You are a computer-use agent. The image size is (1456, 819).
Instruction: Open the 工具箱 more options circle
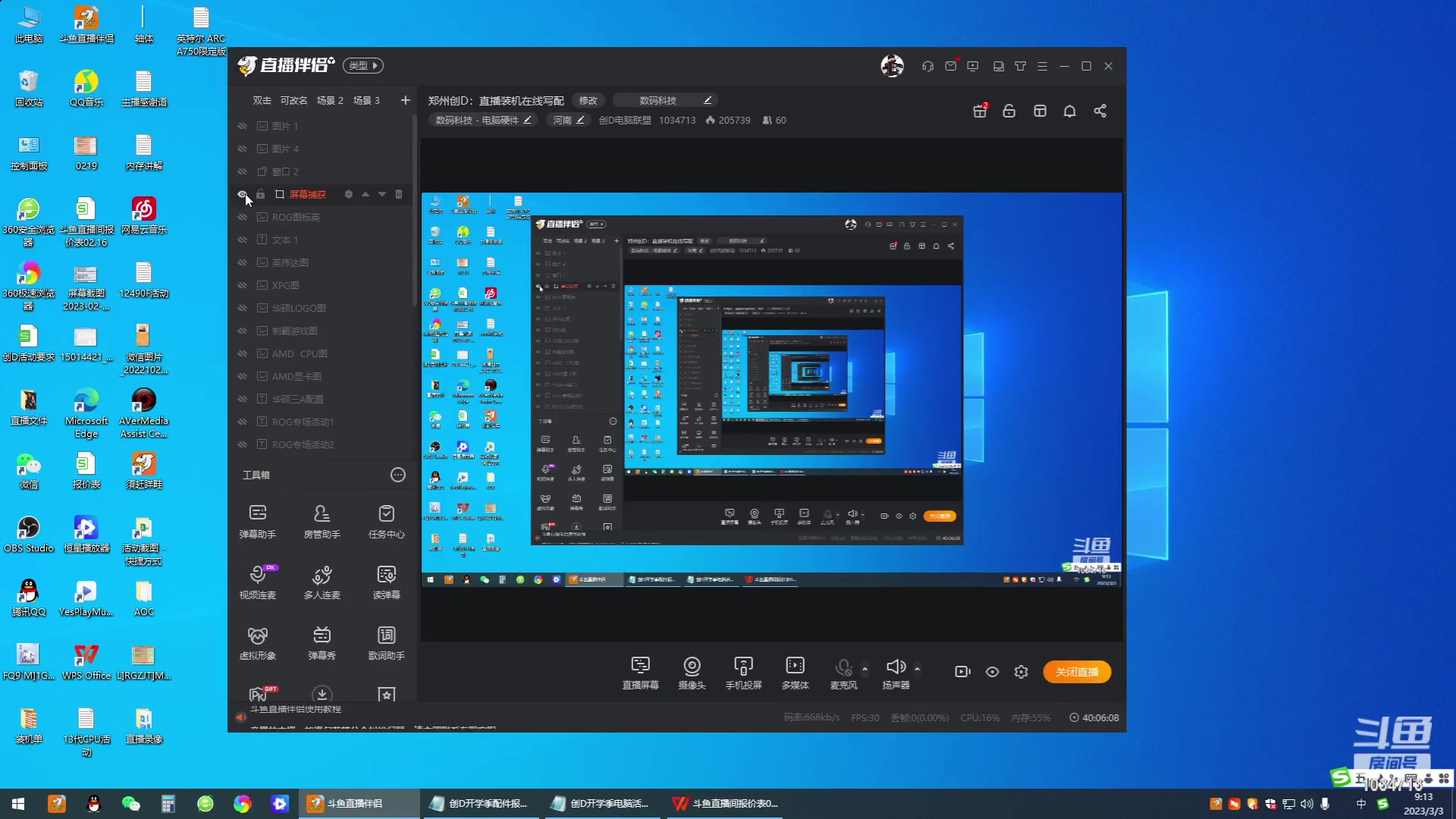click(398, 475)
